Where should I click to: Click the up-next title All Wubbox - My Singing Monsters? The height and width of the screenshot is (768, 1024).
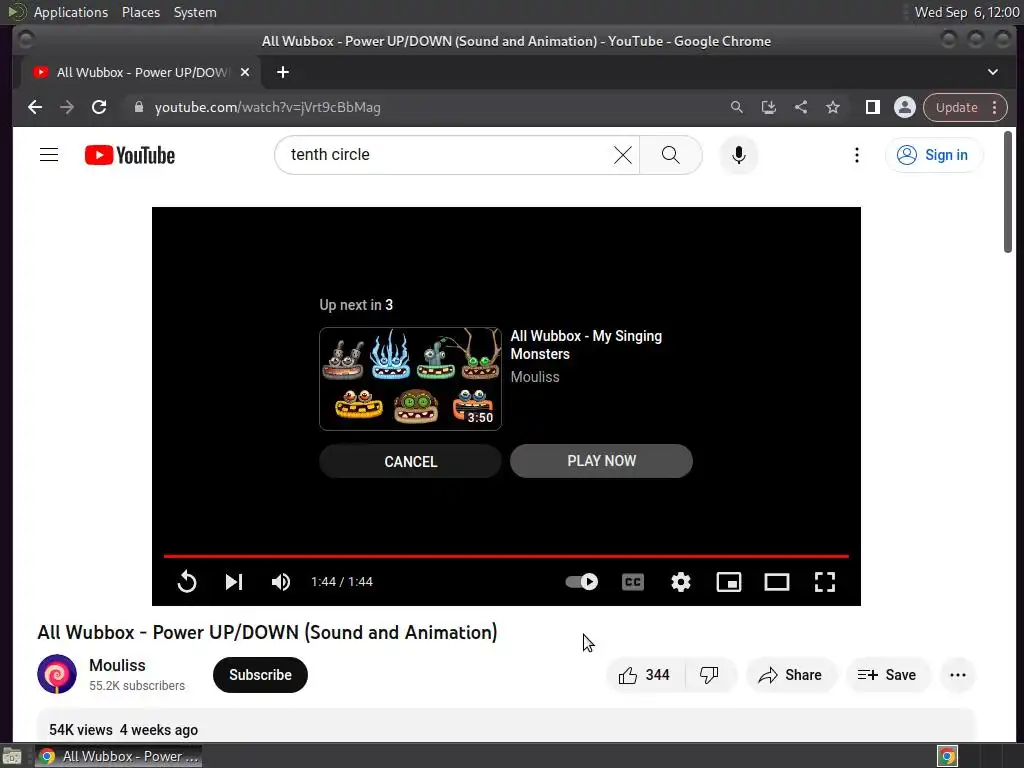pyautogui.click(x=586, y=345)
